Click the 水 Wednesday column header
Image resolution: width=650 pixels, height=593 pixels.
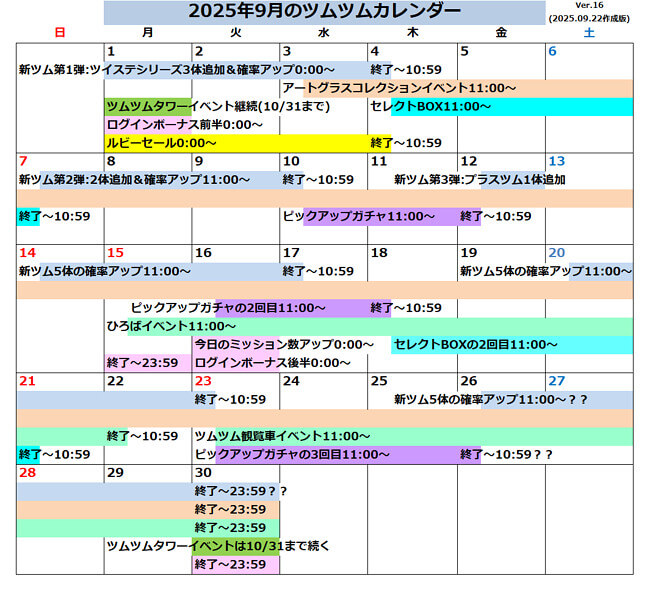click(324, 33)
